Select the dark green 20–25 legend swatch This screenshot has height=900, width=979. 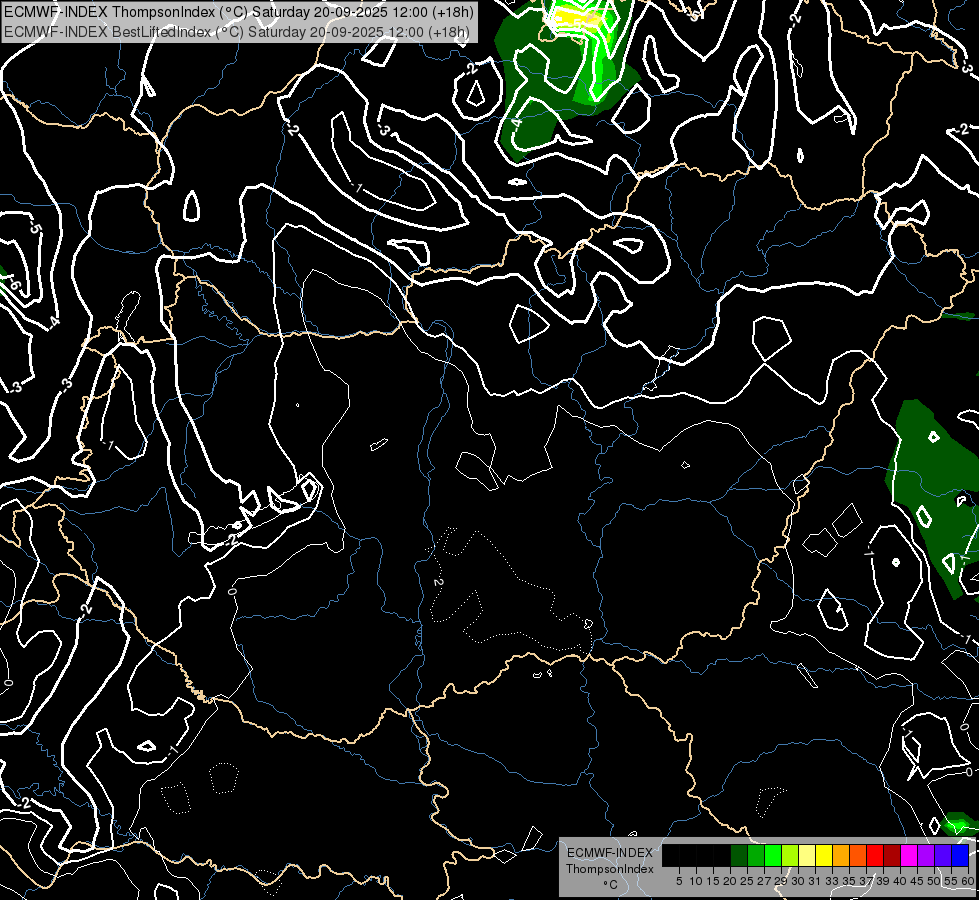(x=739, y=855)
